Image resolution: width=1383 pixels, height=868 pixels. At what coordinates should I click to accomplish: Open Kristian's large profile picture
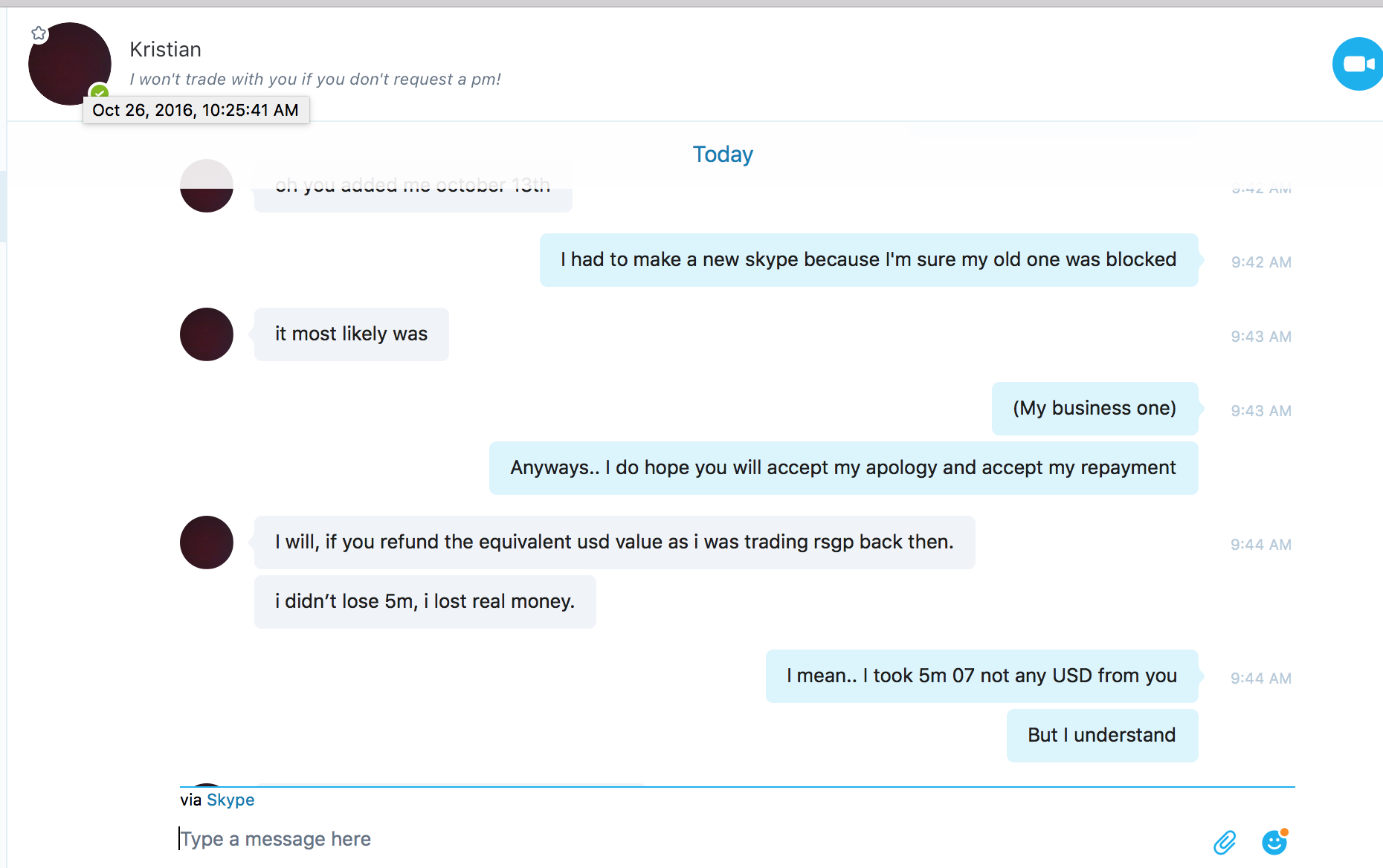pos(69,64)
